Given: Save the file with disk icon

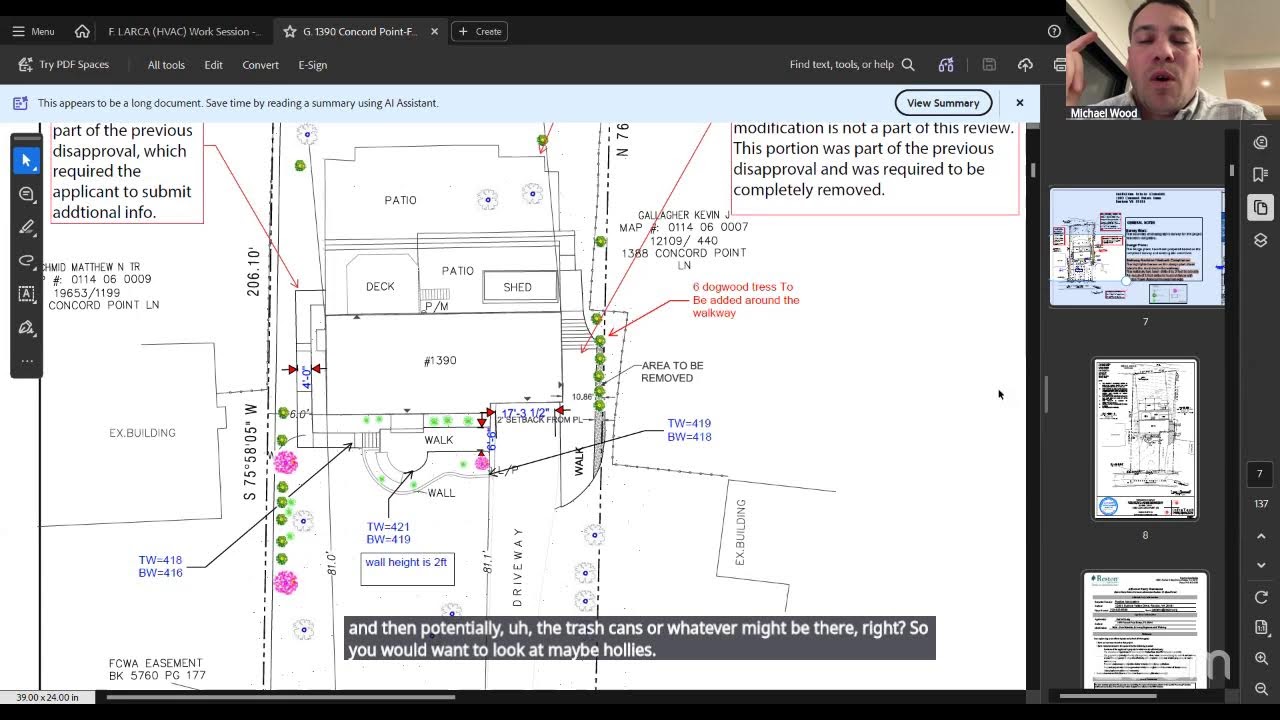Looking at the screenshot, I should pyautogui.click(x=989, y=65).
